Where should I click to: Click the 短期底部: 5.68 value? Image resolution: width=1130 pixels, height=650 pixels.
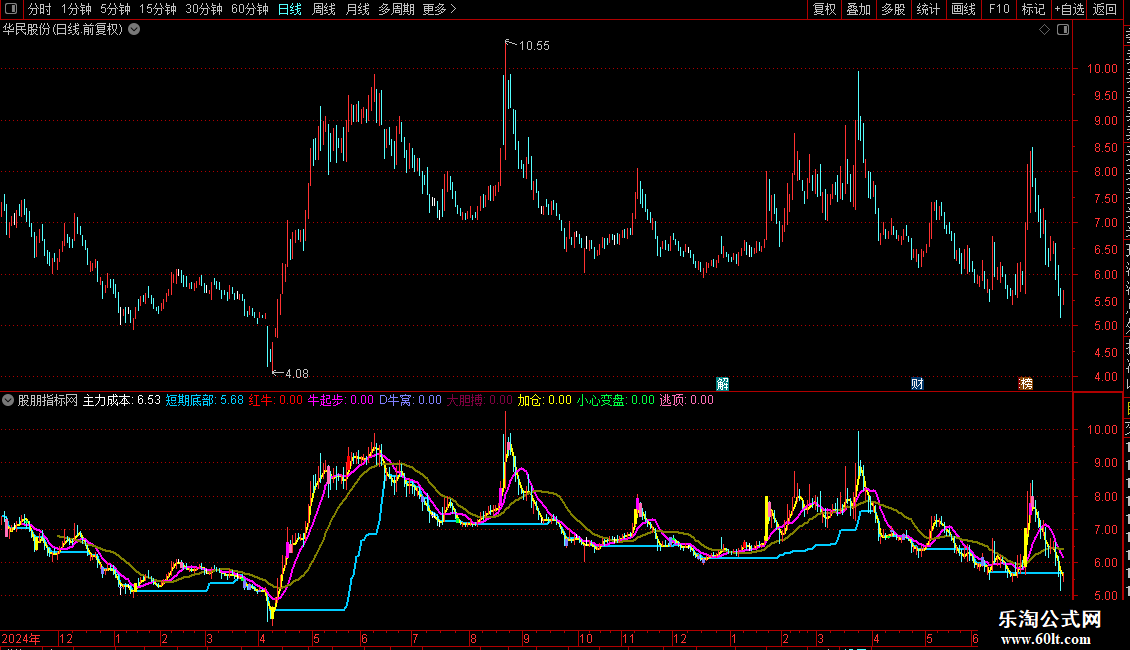205,400
